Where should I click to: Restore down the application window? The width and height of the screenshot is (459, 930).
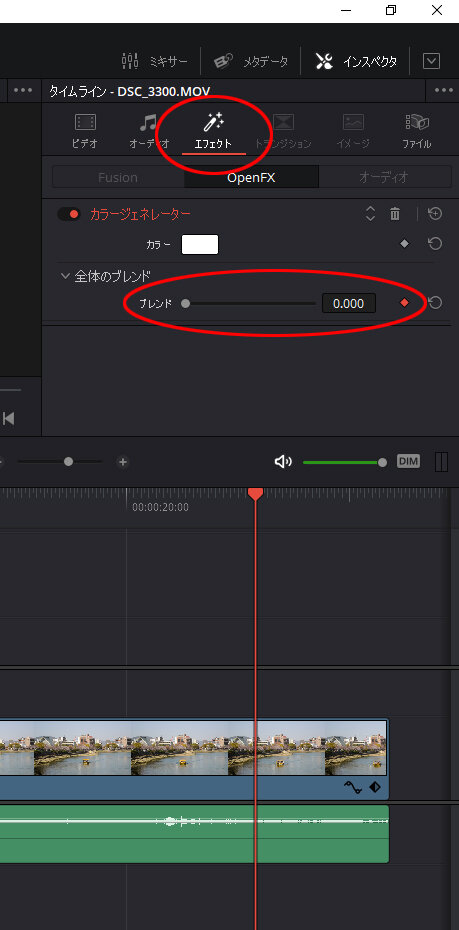pos(391,11)
